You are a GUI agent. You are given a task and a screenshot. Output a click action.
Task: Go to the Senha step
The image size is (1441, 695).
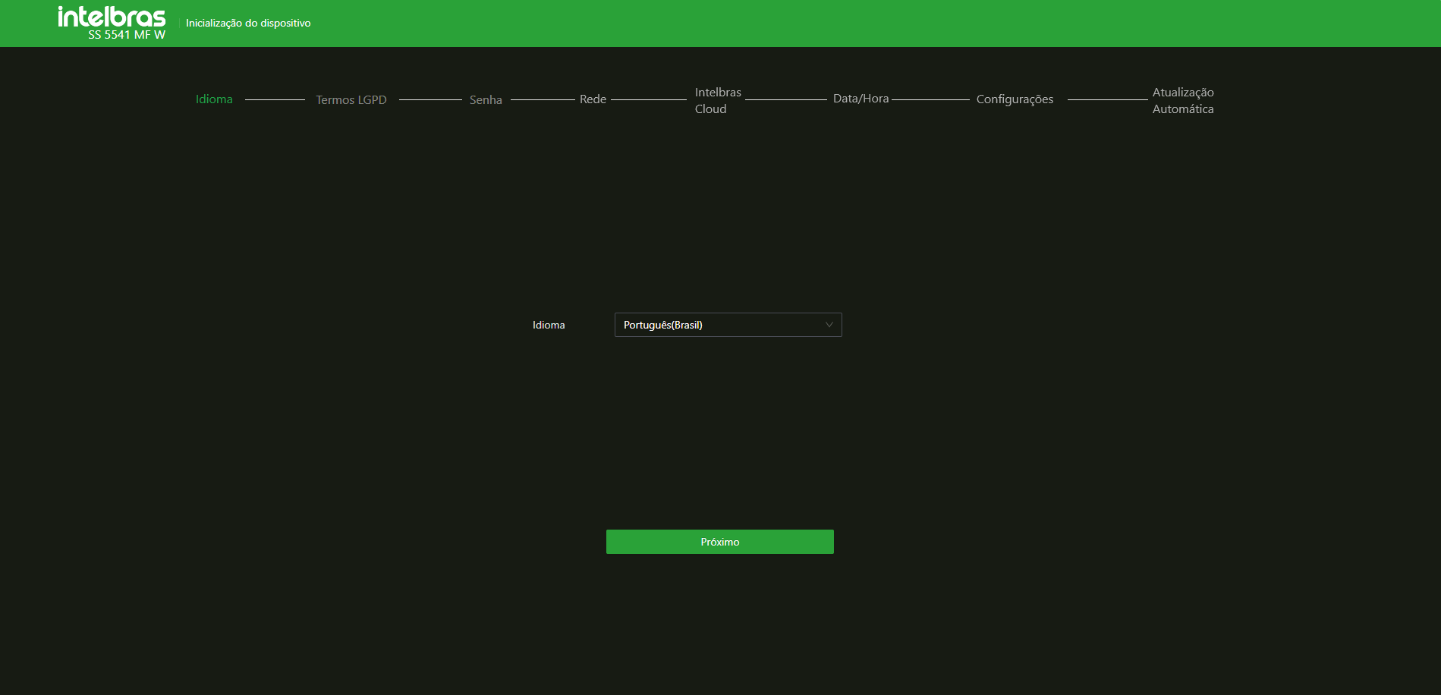coord(486,100)
